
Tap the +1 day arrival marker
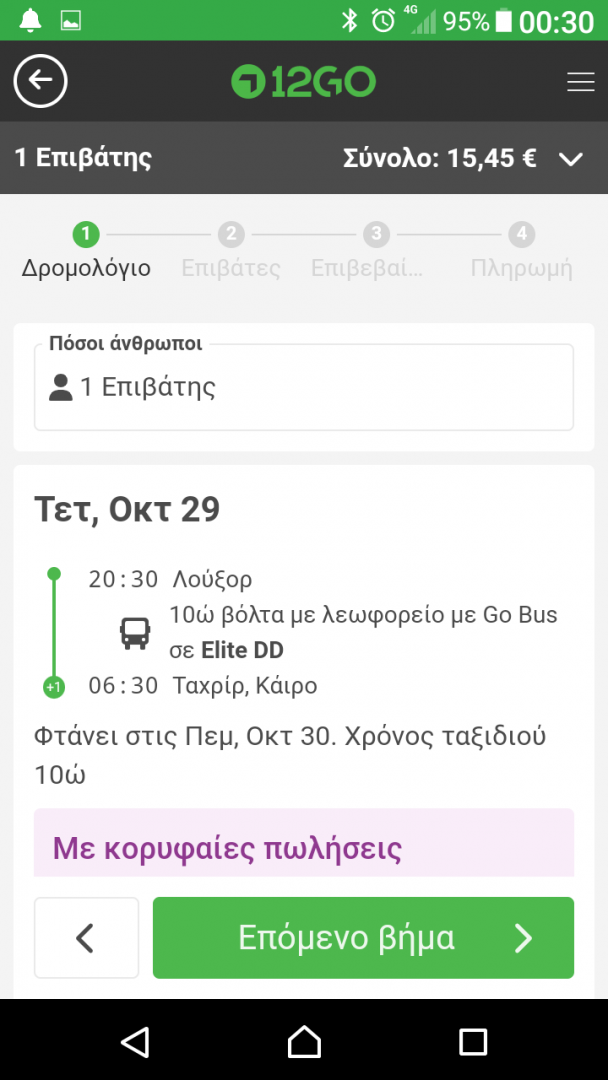pos(54,687)
